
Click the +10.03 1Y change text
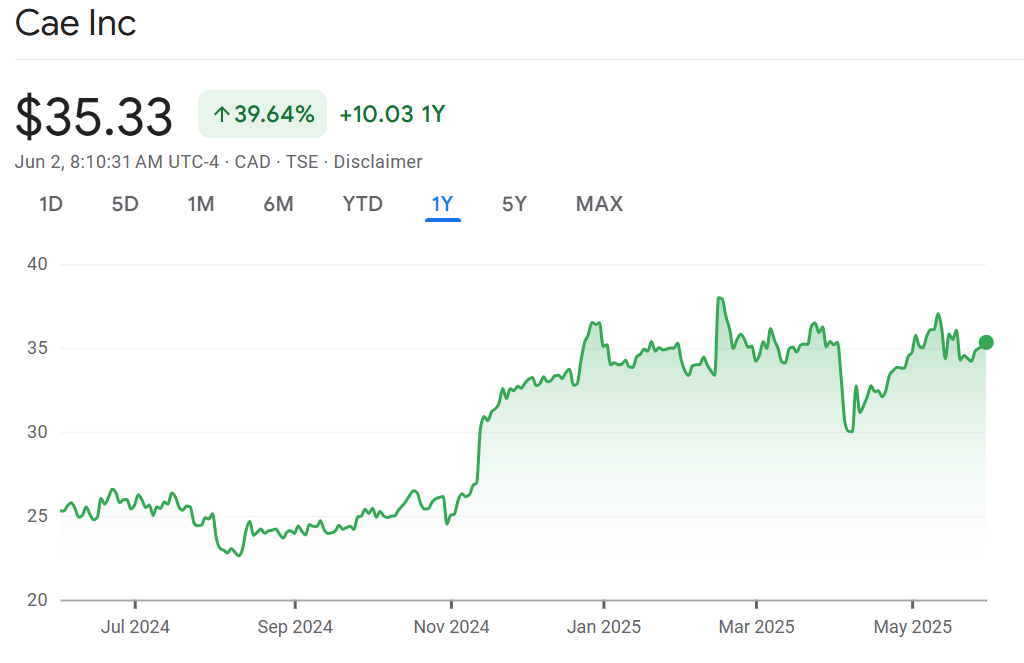[392, 114]
